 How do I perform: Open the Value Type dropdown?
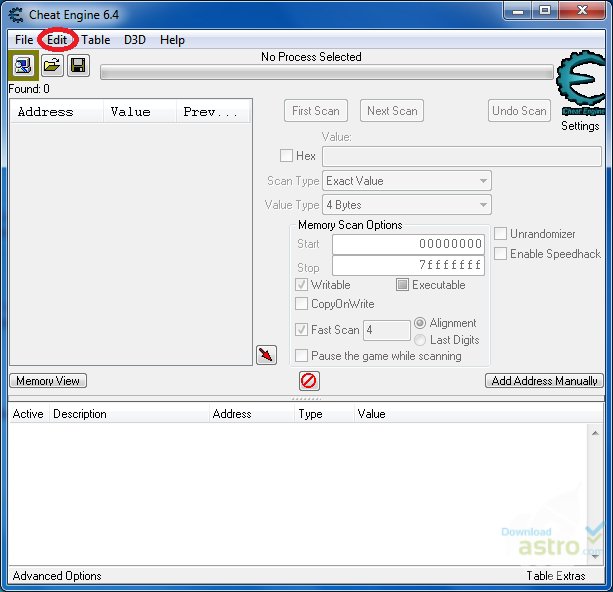pyautogui.click(x=407, y=205)
